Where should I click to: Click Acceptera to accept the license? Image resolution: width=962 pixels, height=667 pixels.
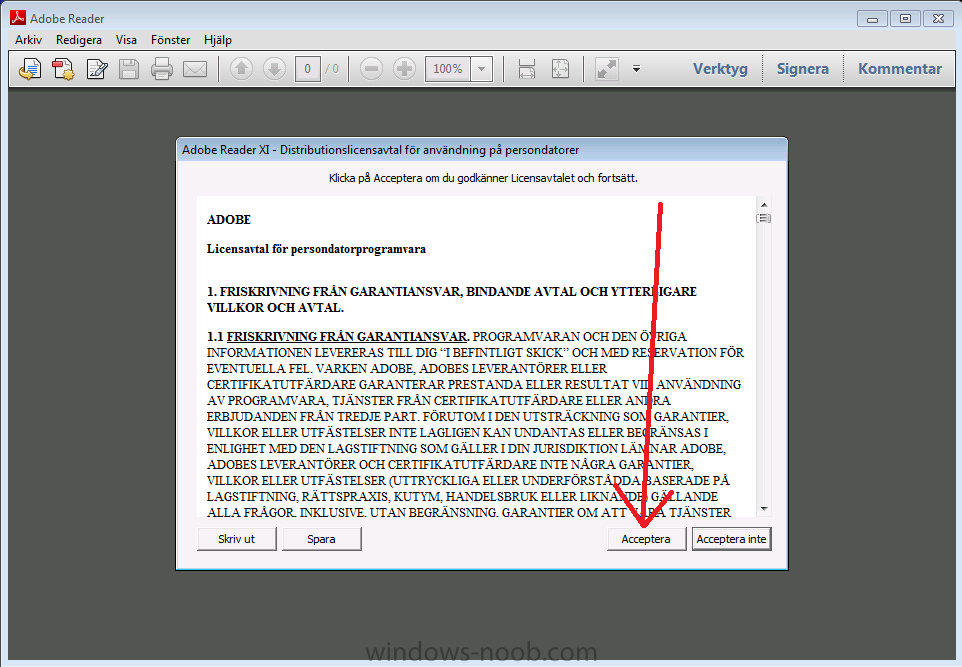646,539
